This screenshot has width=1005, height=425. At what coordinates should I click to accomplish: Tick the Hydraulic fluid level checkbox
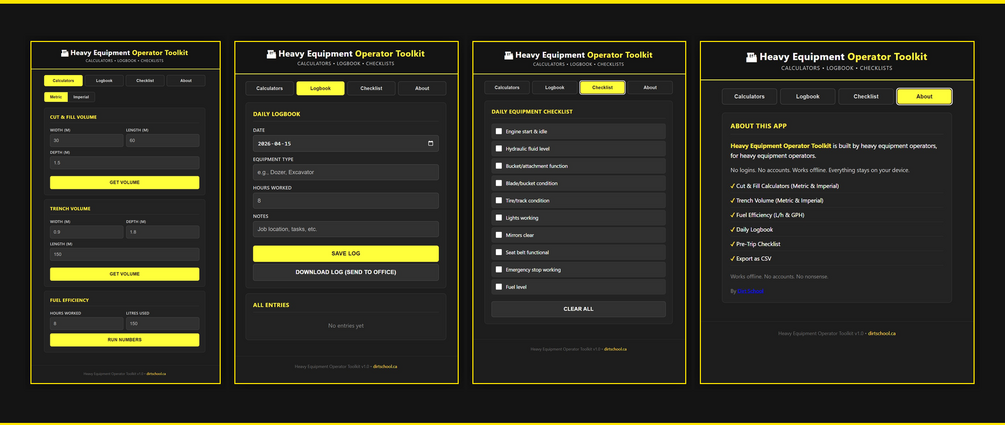499,149
